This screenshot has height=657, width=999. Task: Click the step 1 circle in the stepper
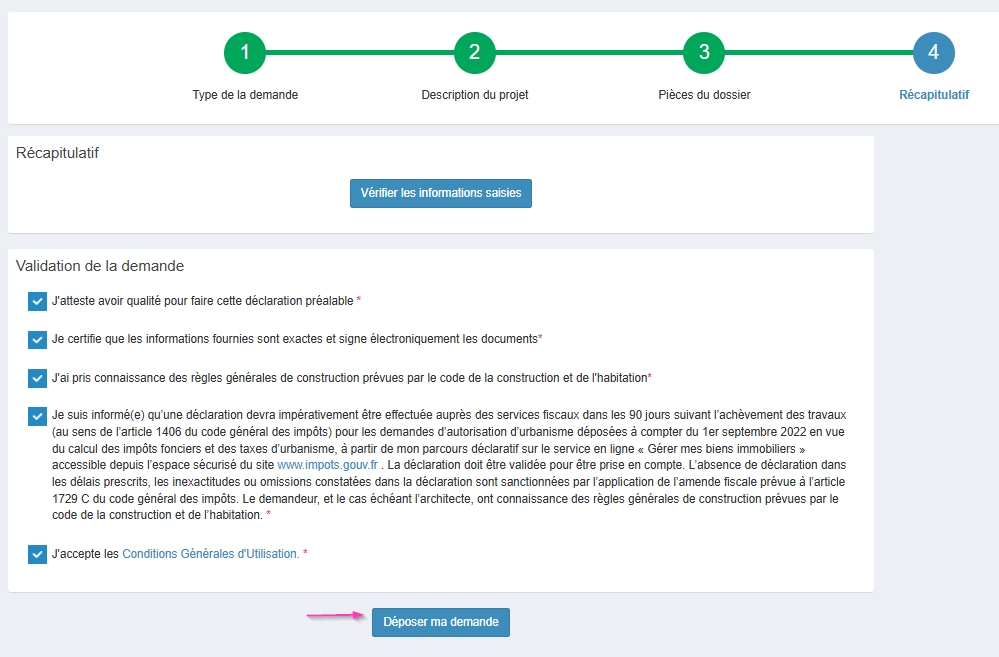(245, 53)
